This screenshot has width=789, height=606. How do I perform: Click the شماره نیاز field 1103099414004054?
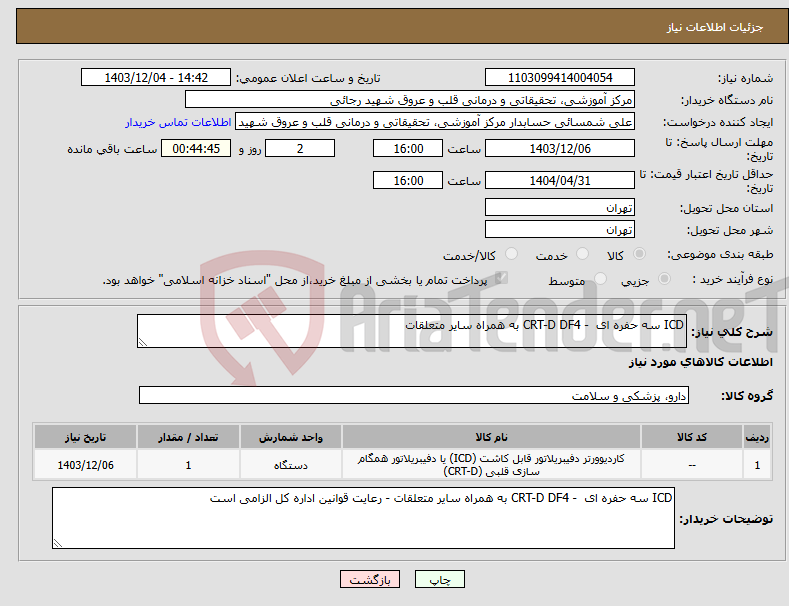pyautogui.click(x=560, y=78)
